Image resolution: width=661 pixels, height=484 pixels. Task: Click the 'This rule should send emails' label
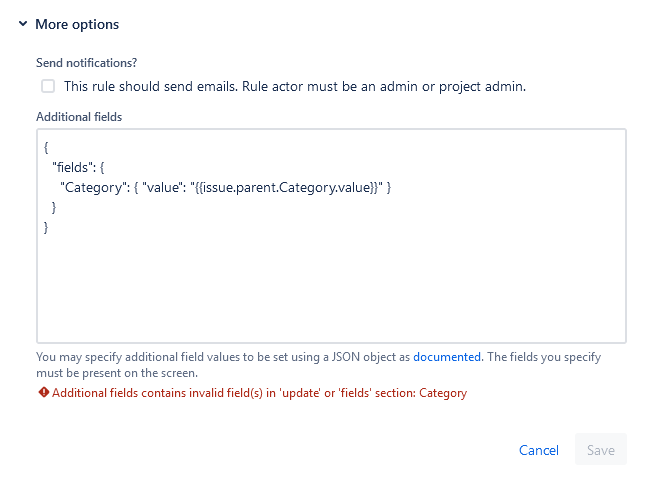[x=294, y=87]
